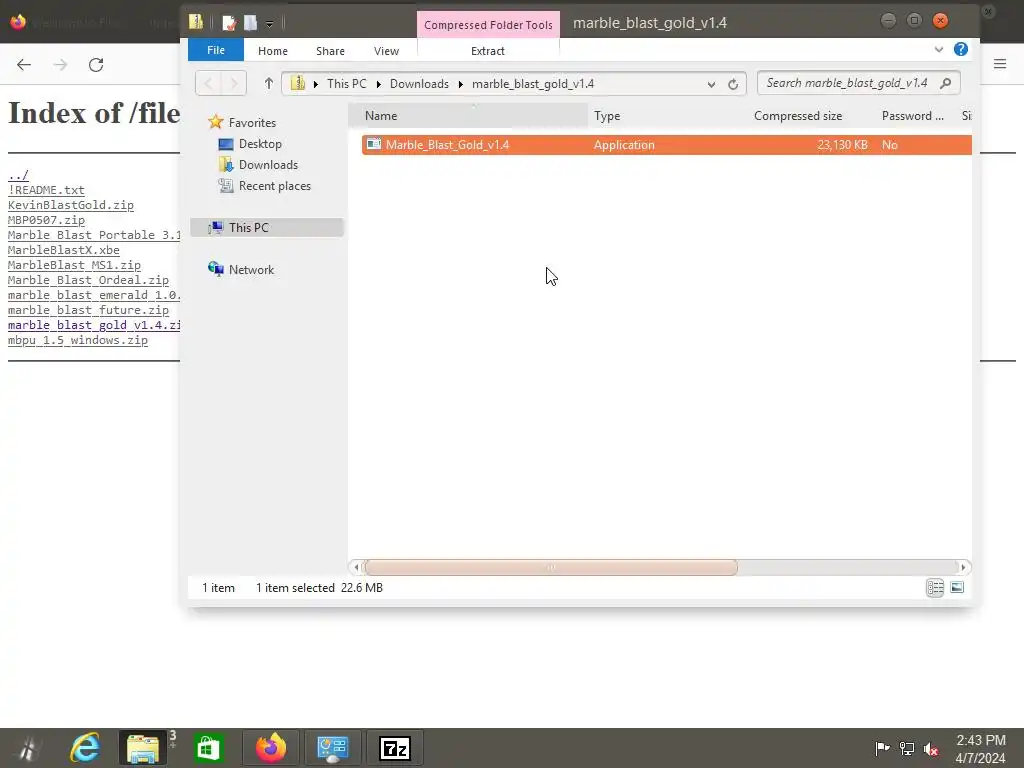Sort by Compressed size column
The width and height of the screenshot is (1024, 768).
click(x=797, y=116)
